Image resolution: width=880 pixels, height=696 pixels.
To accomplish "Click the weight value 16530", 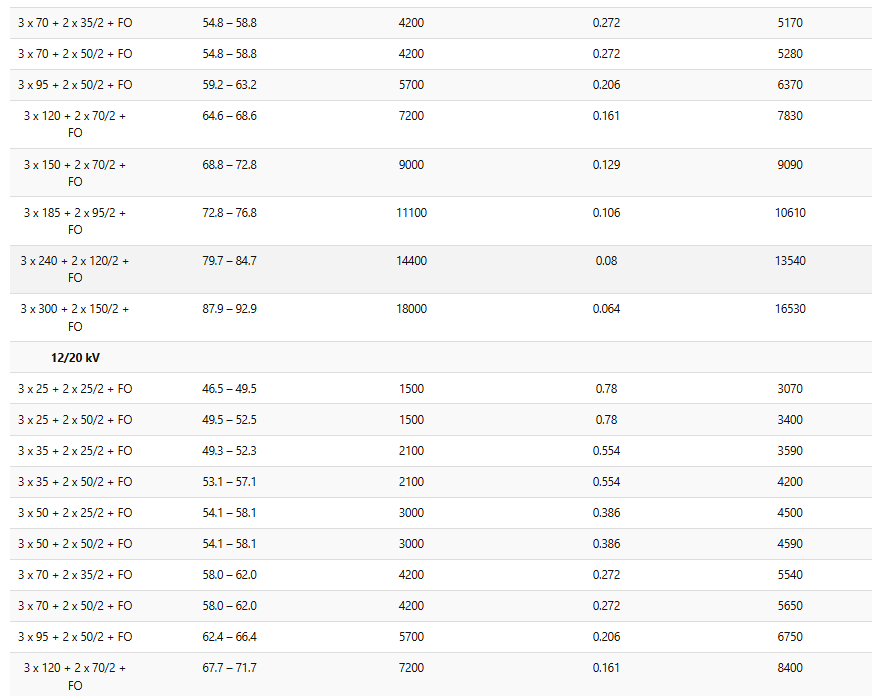I will point(790,309).
